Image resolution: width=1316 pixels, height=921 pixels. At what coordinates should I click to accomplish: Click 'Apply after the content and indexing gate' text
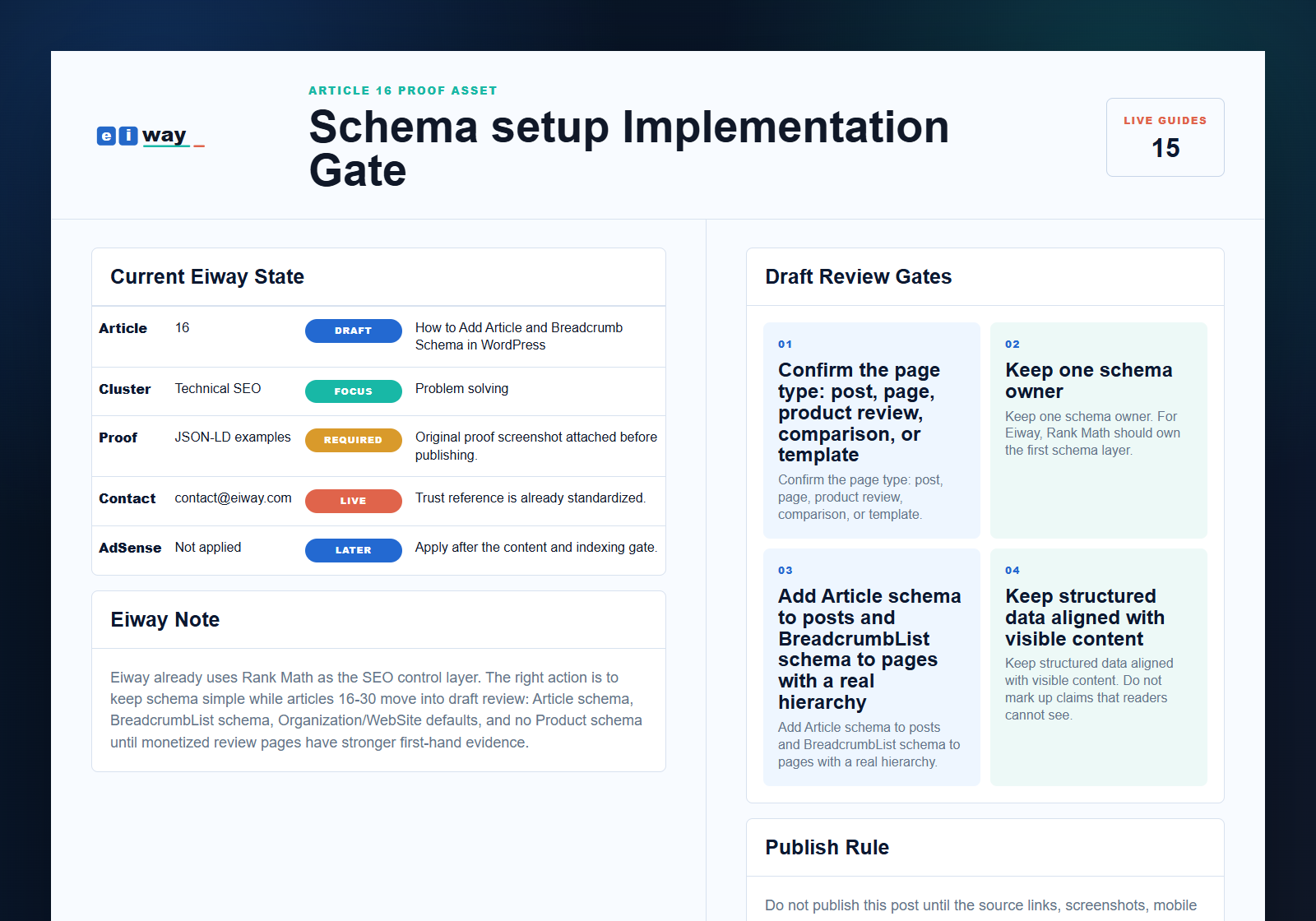tap(535, 547)
